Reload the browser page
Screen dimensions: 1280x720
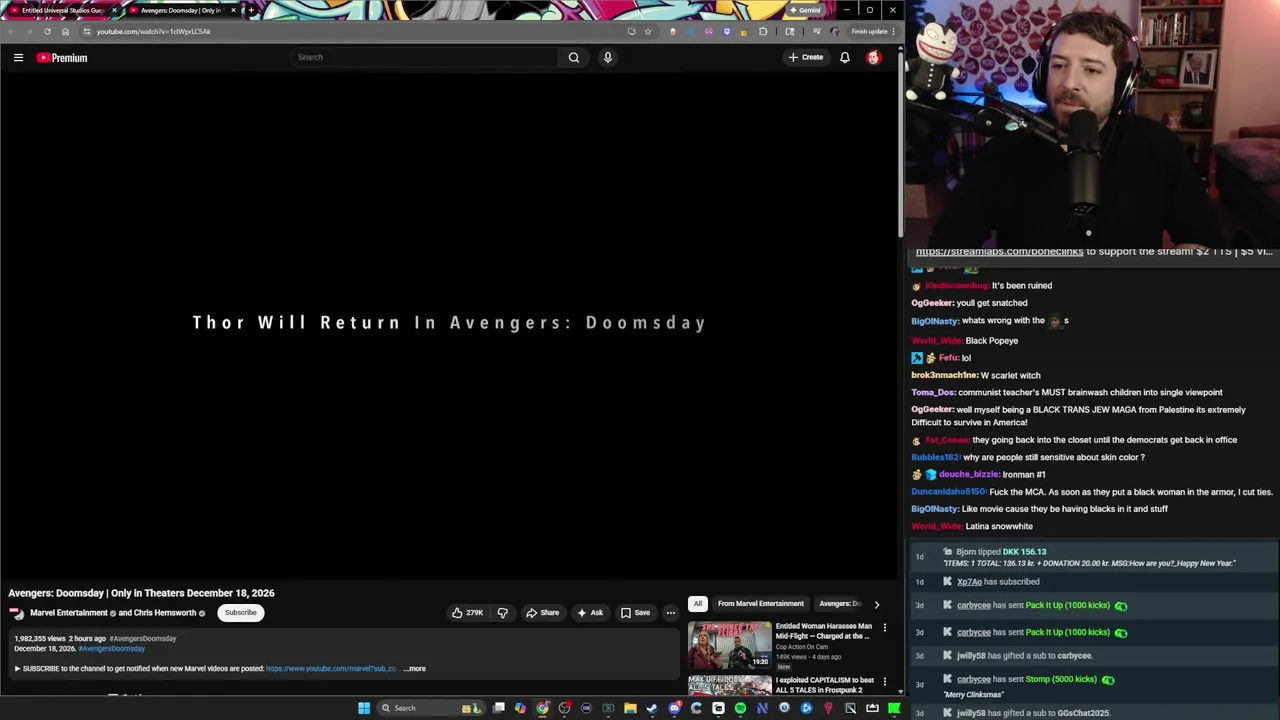(47, 31)
